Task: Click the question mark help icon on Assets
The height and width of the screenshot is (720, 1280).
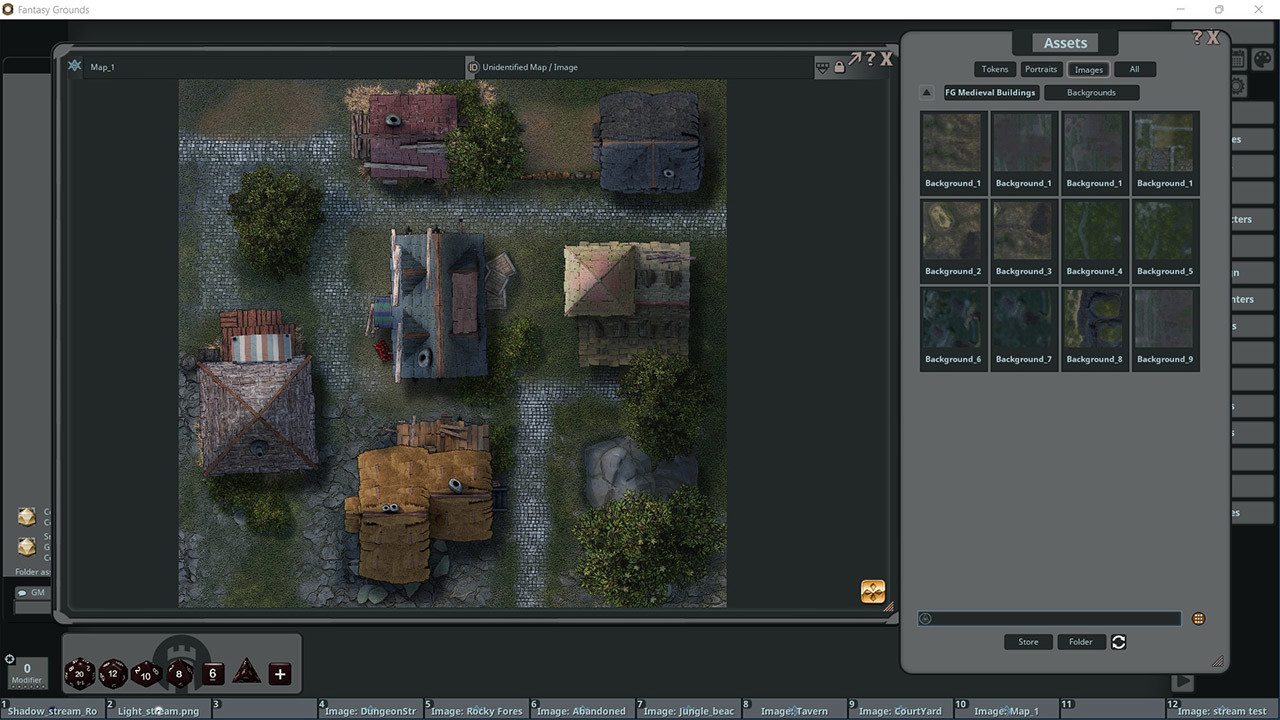Action: 1196,36
